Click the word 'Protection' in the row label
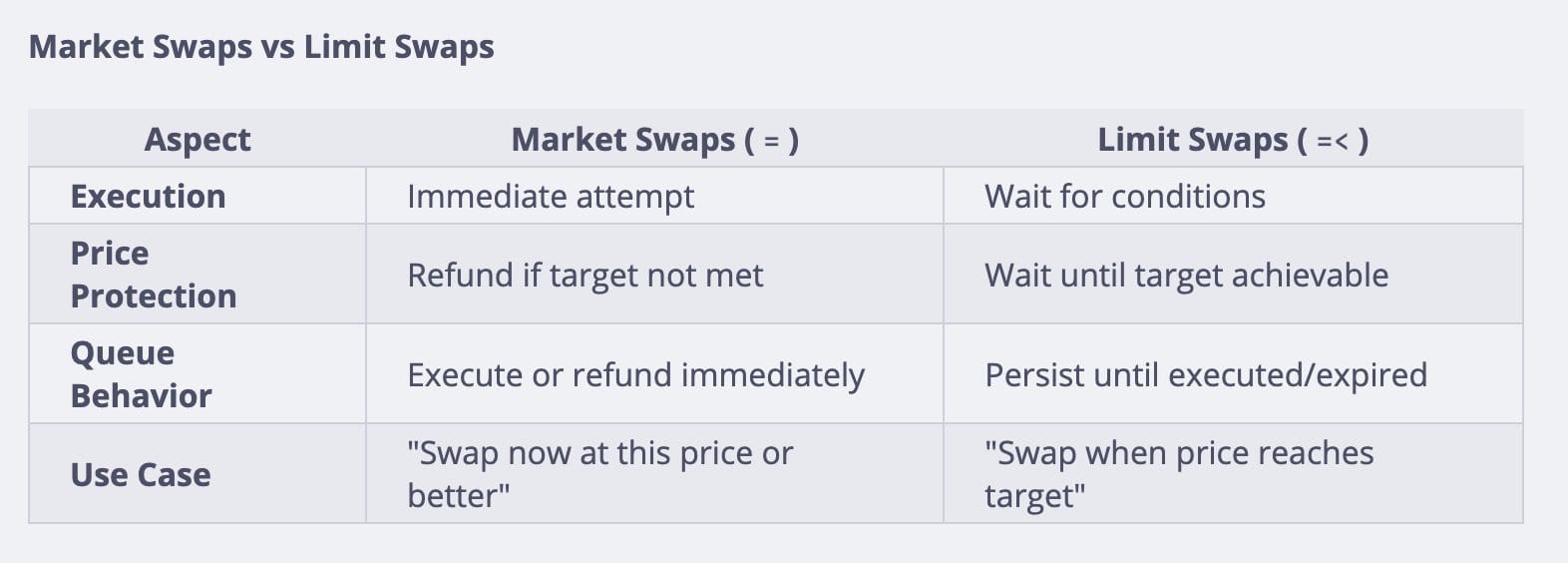 click(x=154, y=296)
